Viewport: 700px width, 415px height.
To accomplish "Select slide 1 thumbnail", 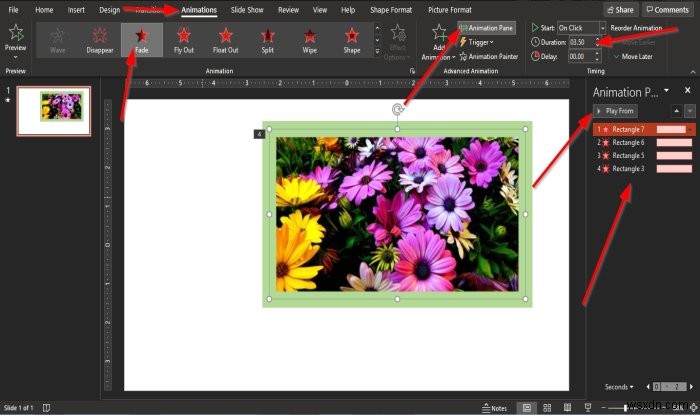I will point(54,111).
